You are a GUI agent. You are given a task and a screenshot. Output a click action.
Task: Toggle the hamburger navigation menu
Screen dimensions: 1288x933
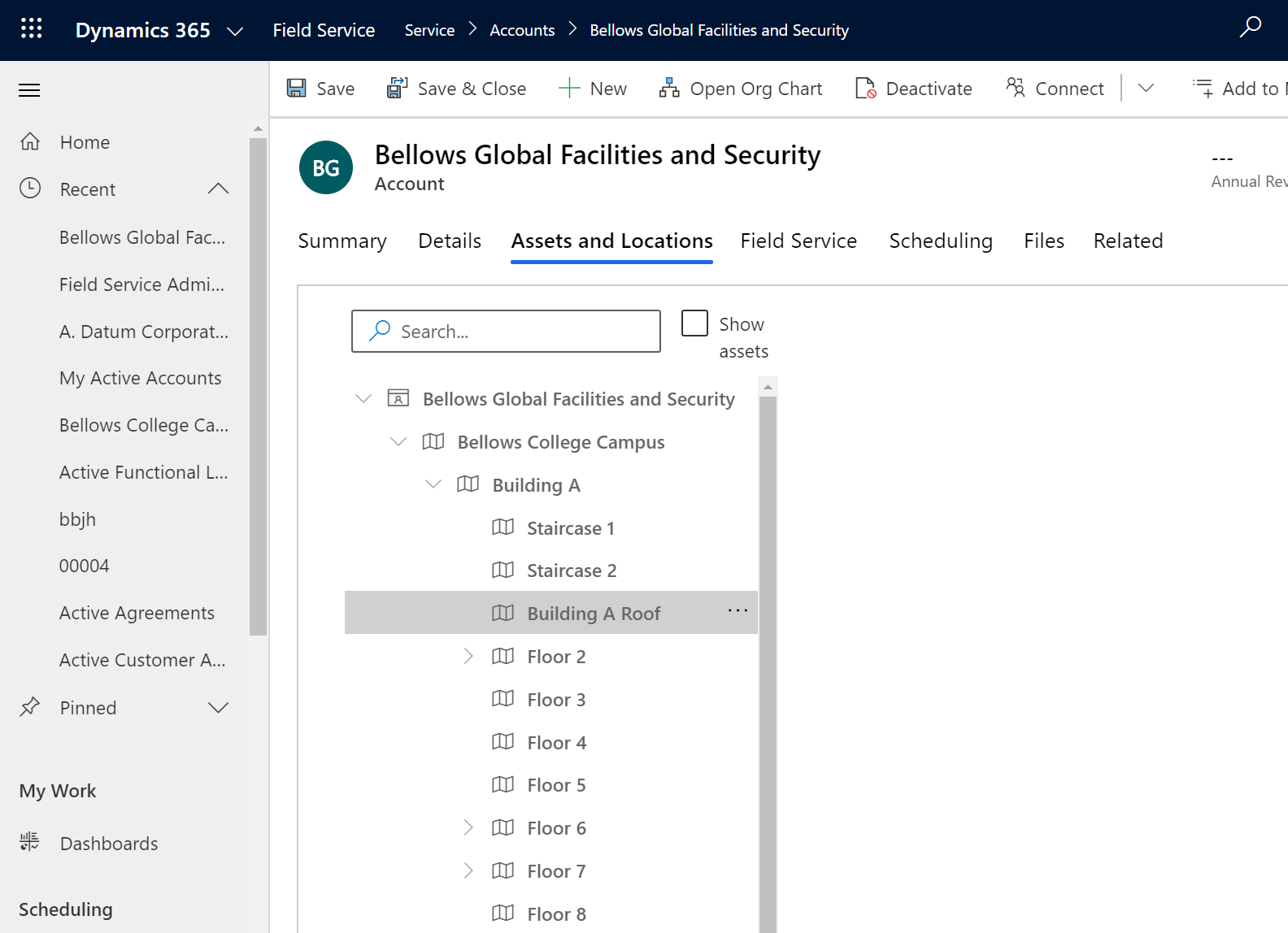tap(29, 90)
